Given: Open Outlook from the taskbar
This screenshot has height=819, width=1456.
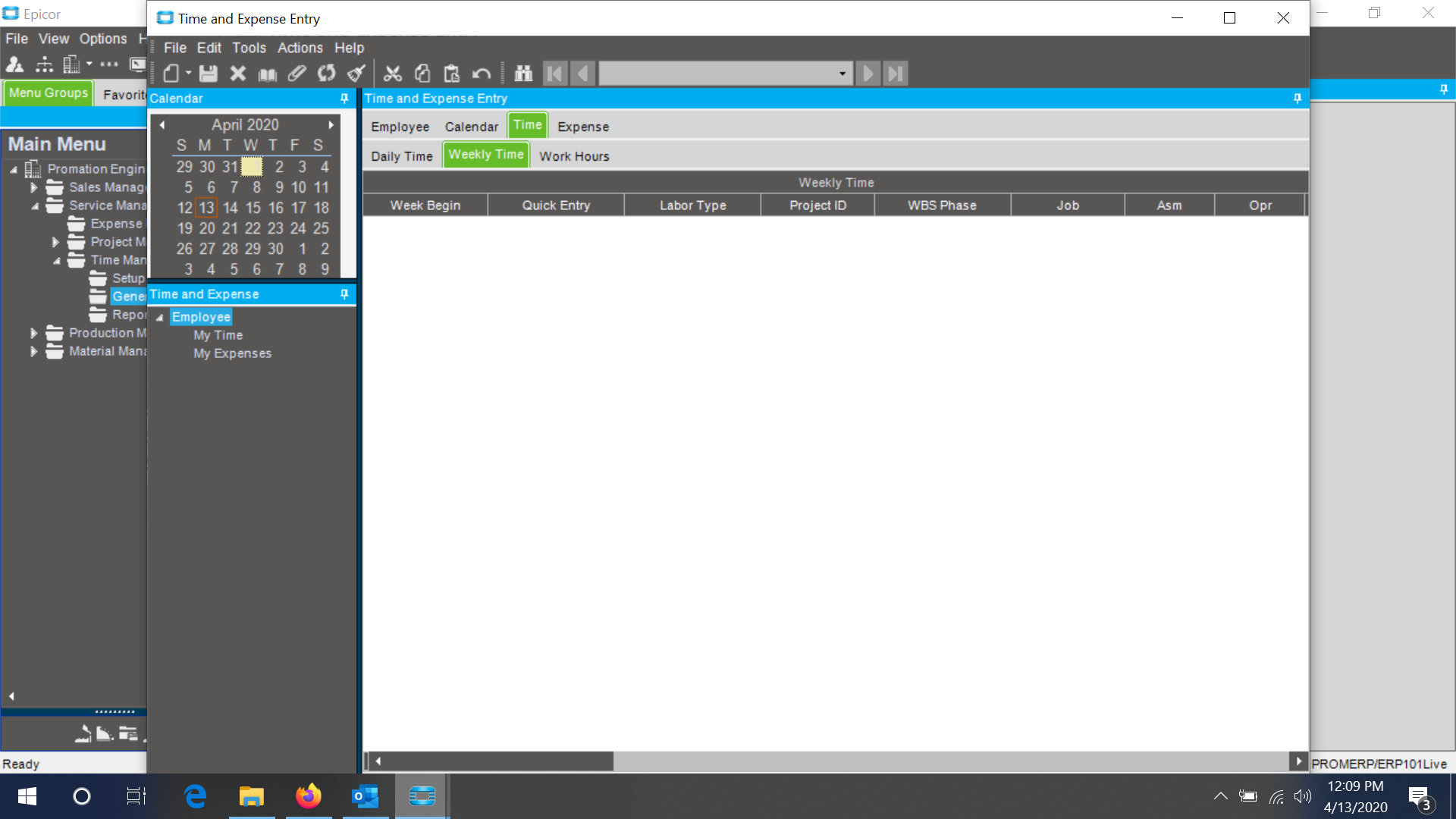Looking at the screenshot, I should pos(365,796).
